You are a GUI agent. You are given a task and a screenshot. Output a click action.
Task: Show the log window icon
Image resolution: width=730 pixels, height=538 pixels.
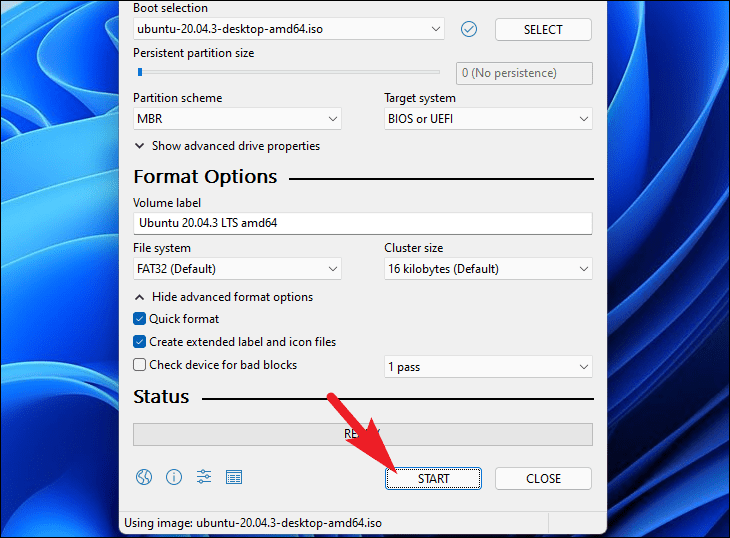pos(234,477)
